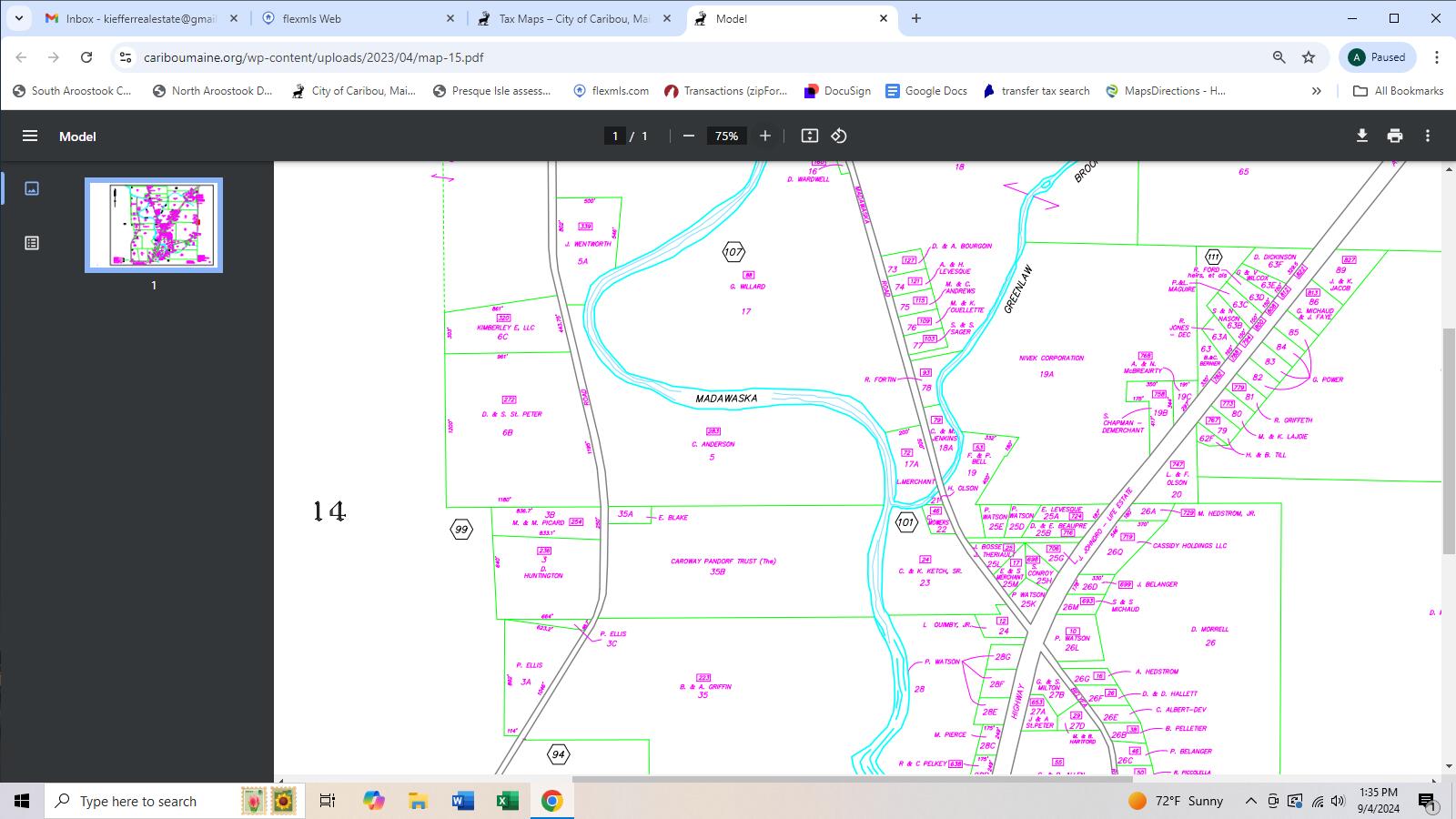The width and height of the screenshot is (1456, 819).
Task: Zoom out the PDF view
Action: [689, 136]
